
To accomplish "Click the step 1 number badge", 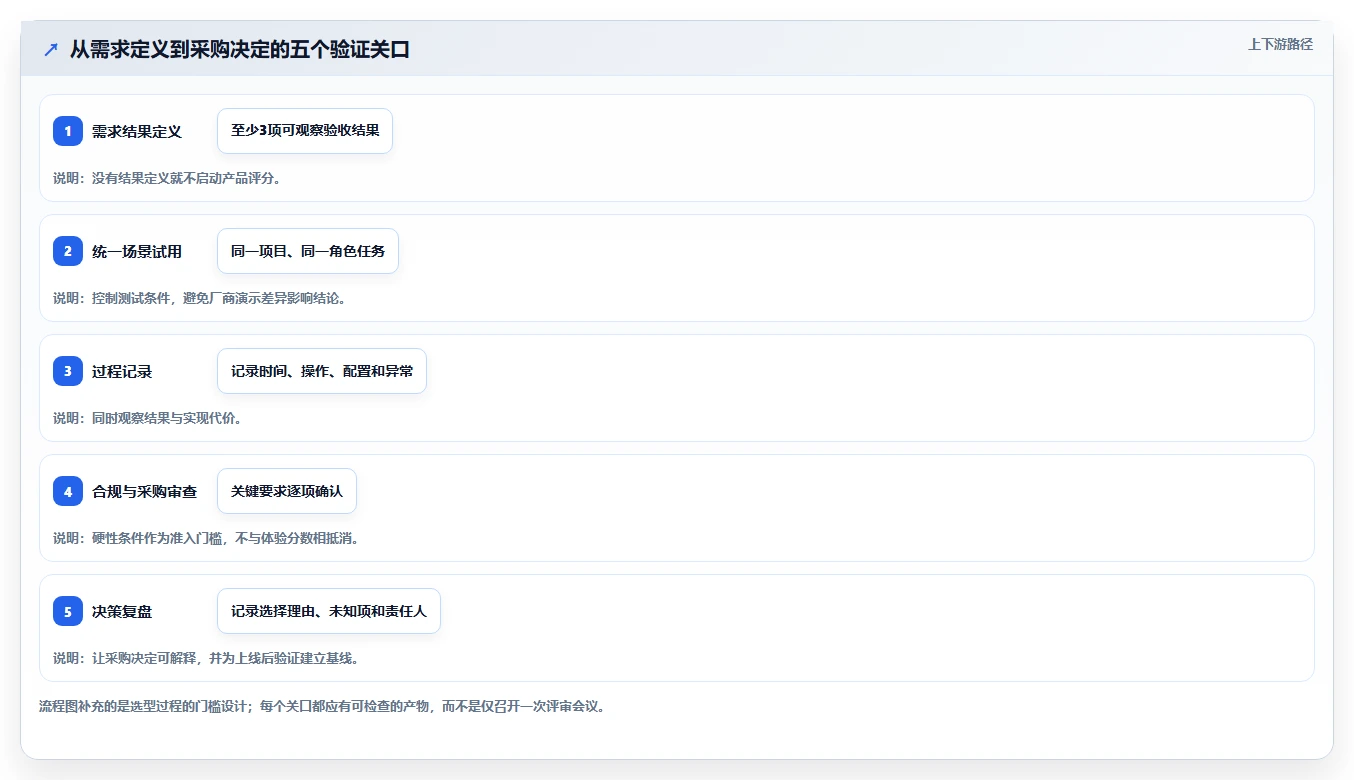I will click(68, 131).
